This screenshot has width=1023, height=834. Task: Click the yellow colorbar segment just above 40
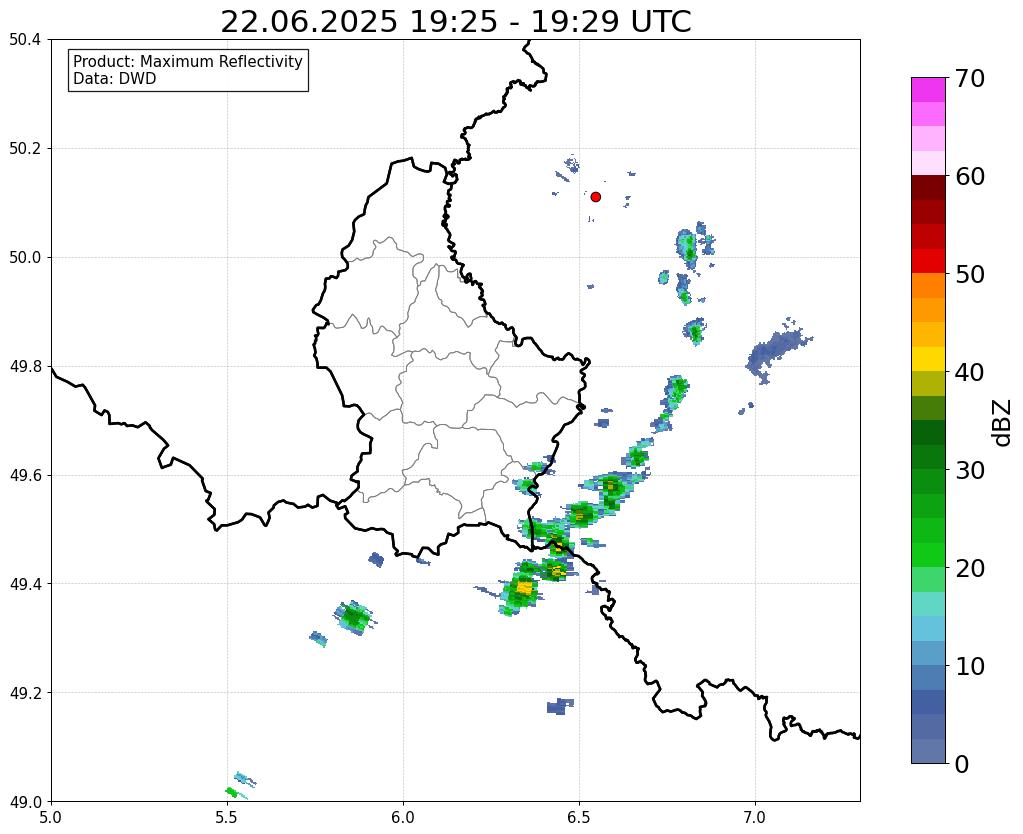click(928, 359)
